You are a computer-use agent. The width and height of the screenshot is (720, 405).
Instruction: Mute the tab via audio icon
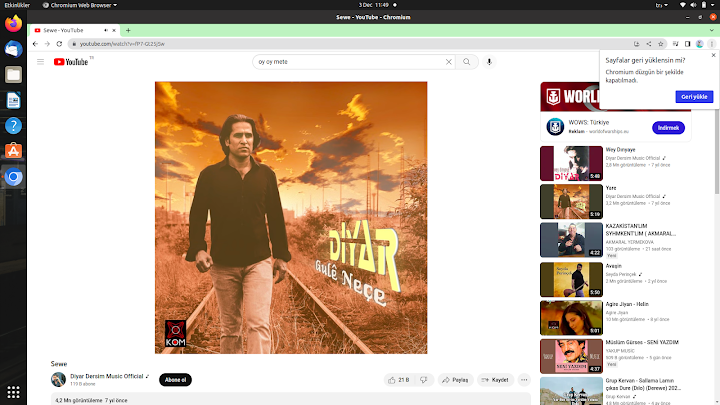106,30
